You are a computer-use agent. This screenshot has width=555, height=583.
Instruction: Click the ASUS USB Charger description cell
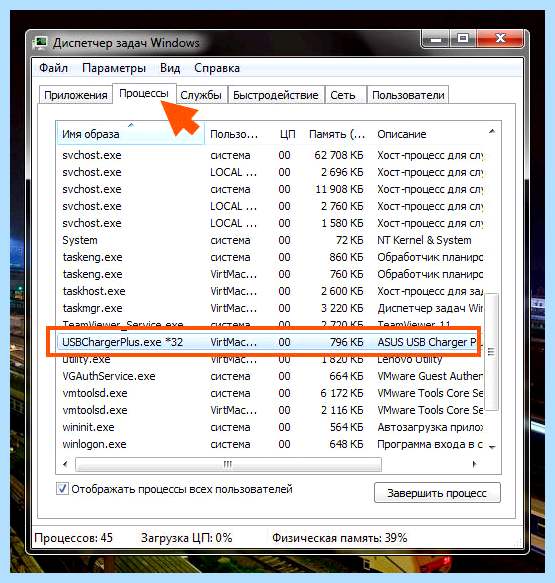427,342
